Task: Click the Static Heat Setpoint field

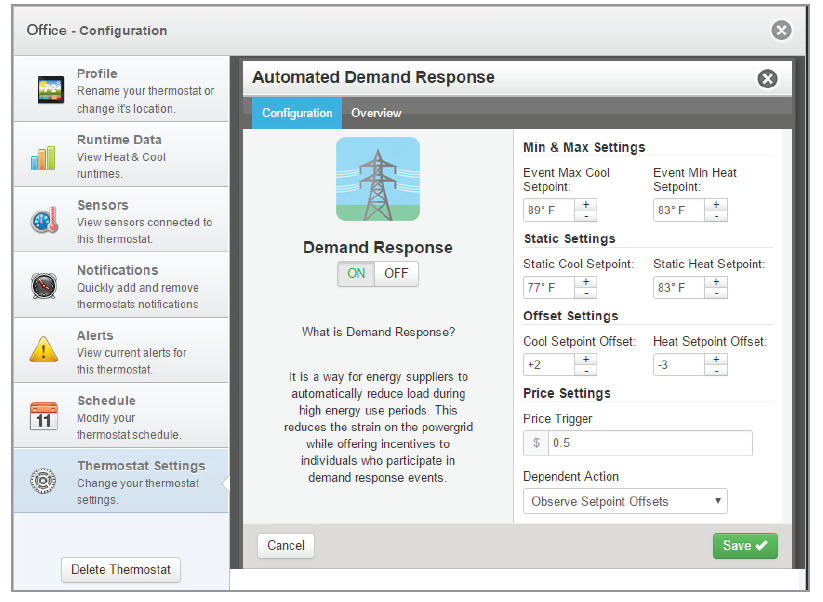Action: (679, 288)
